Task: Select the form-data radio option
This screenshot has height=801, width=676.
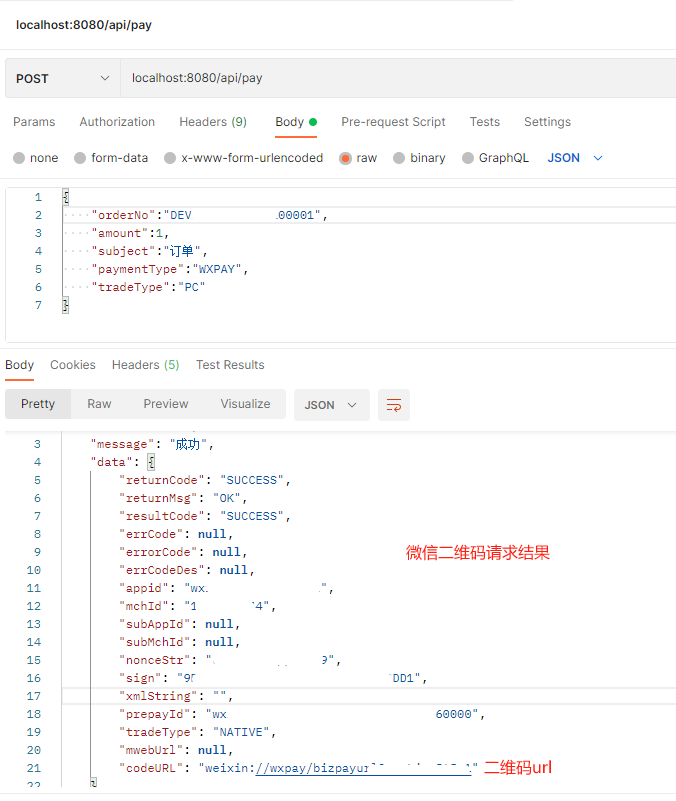Action: point(80,158)
